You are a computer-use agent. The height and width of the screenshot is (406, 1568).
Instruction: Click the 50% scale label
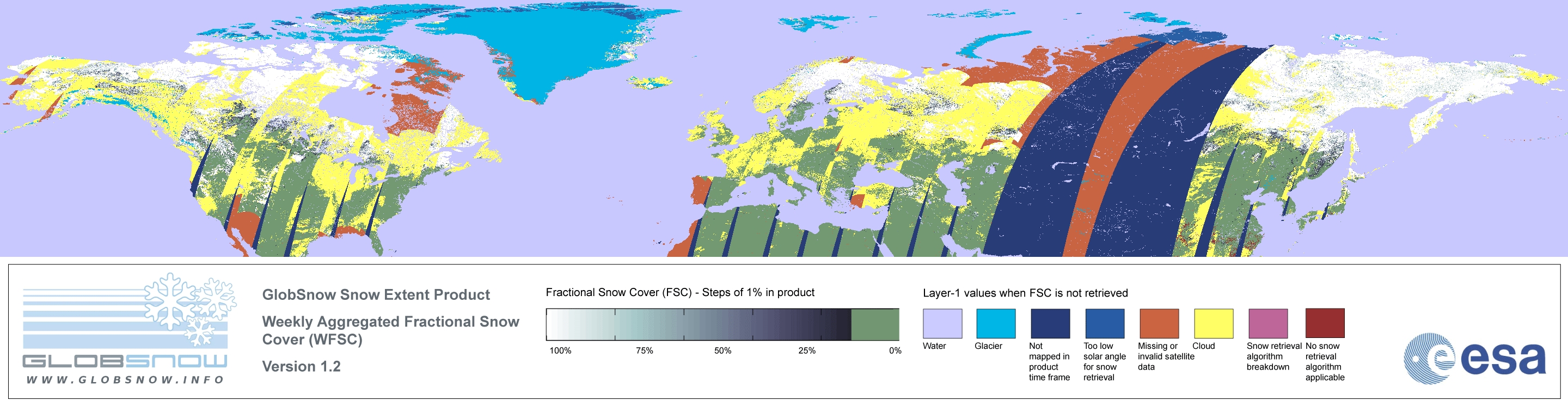[x=722, y=350]
